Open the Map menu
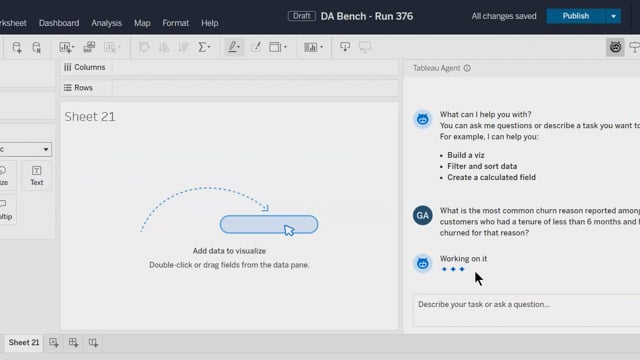Viewport: 640px width, 360px height. (142, 23)
